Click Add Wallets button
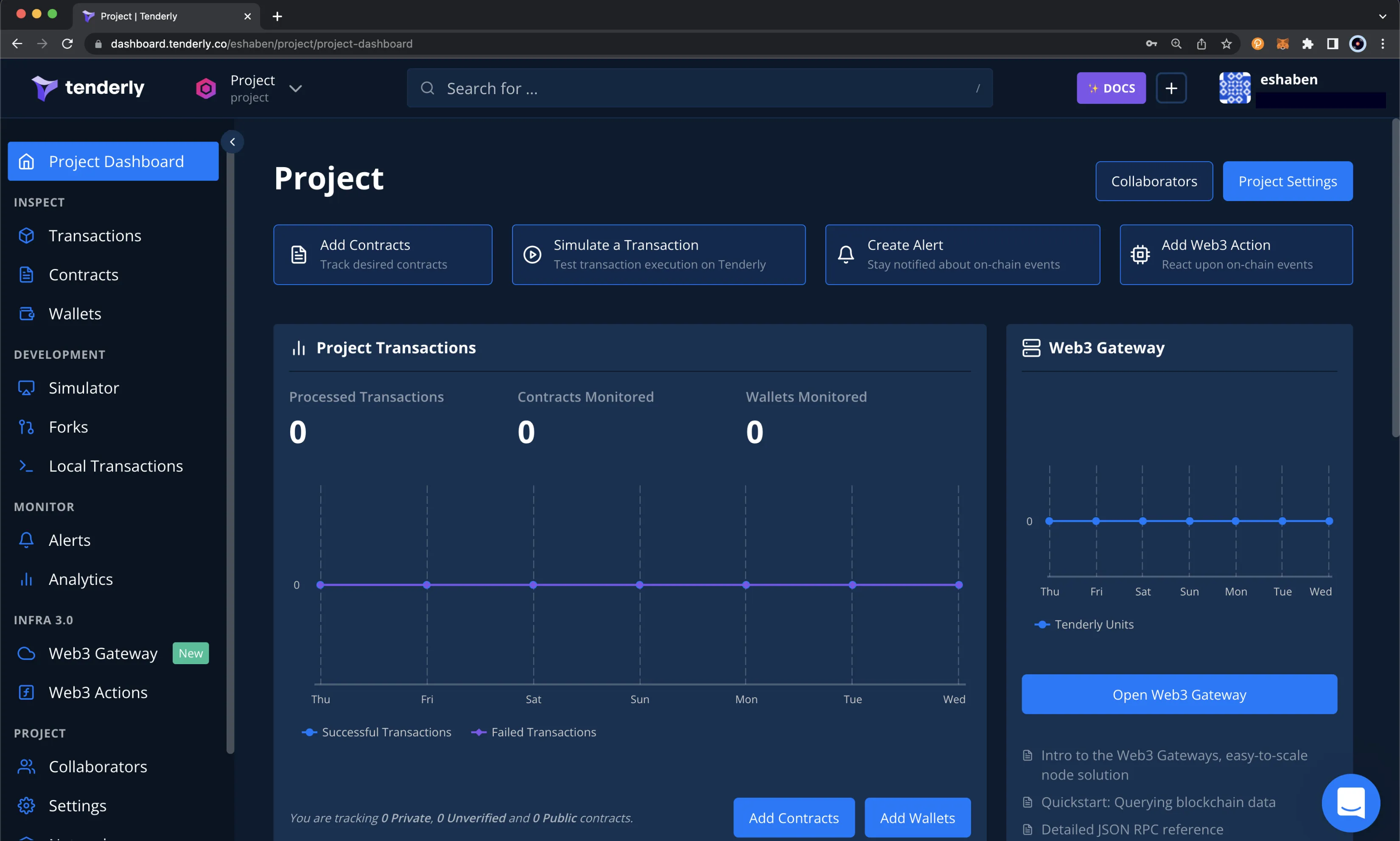Viewport: 1400px width, 841px height. pos(917,818)
